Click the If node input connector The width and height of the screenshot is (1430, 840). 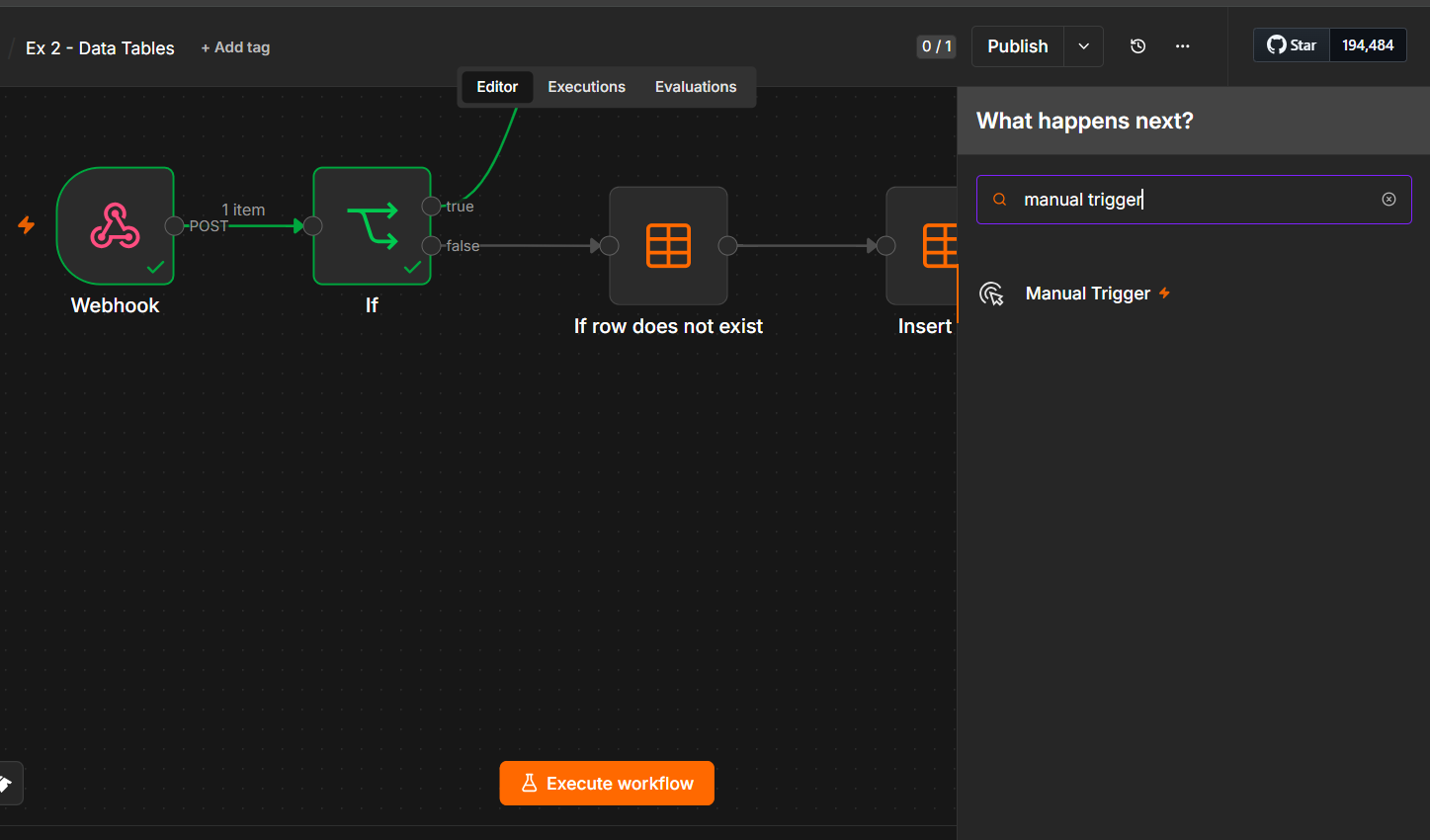pos(313,225)
